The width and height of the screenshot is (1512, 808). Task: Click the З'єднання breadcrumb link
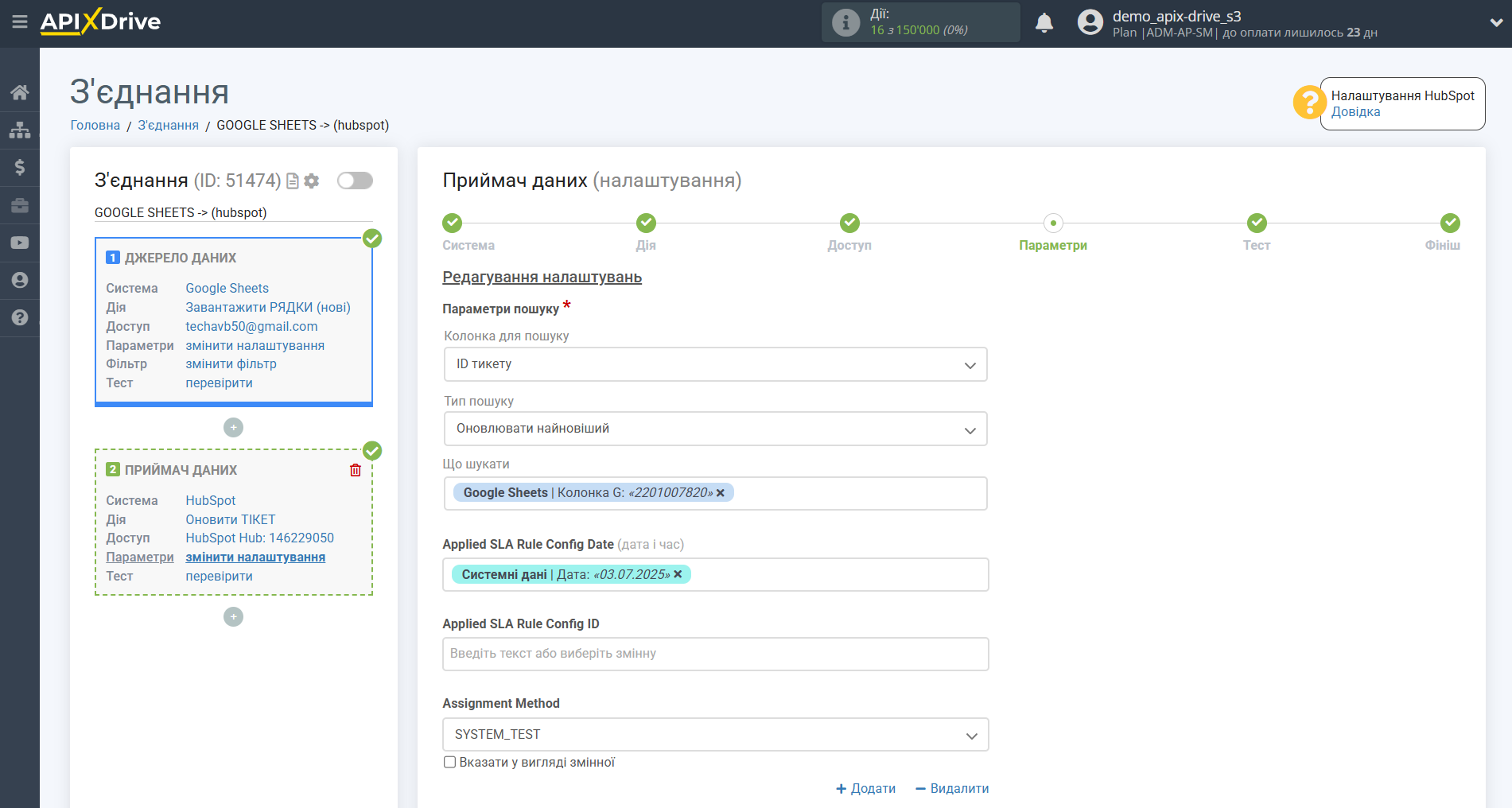tap(169, 126)
